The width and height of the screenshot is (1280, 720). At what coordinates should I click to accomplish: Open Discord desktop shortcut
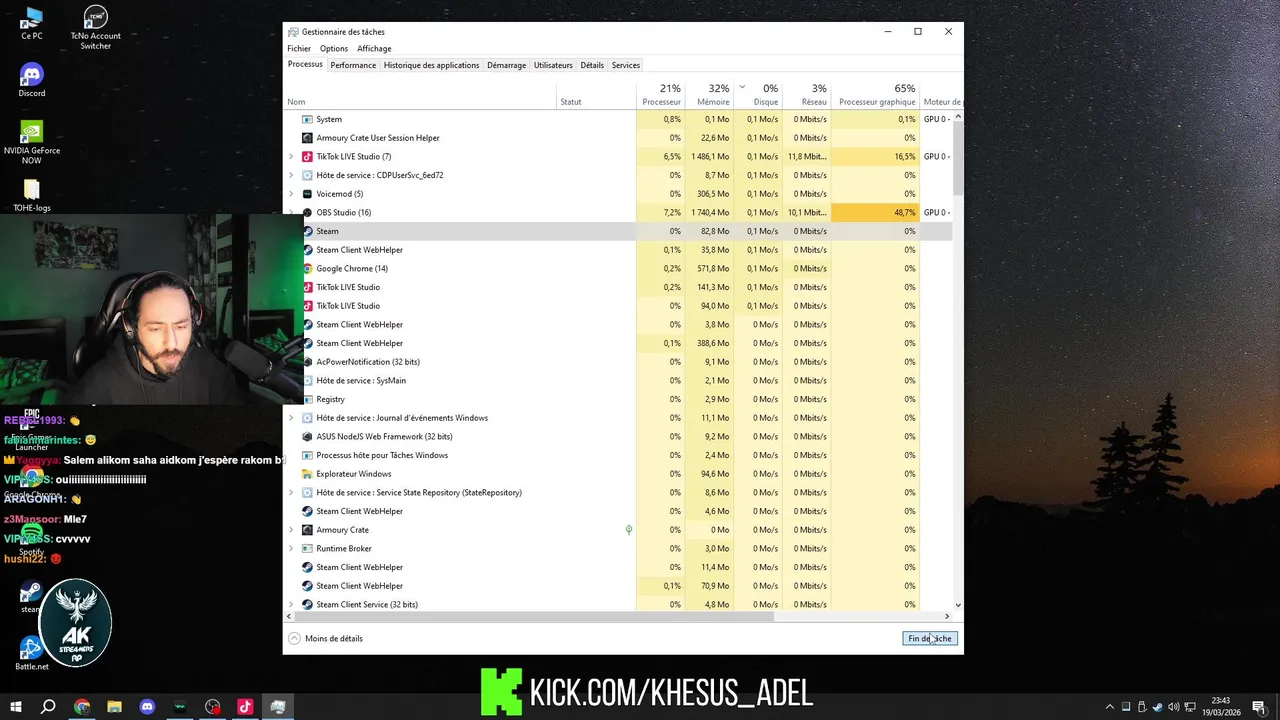(x=31, y=81)
